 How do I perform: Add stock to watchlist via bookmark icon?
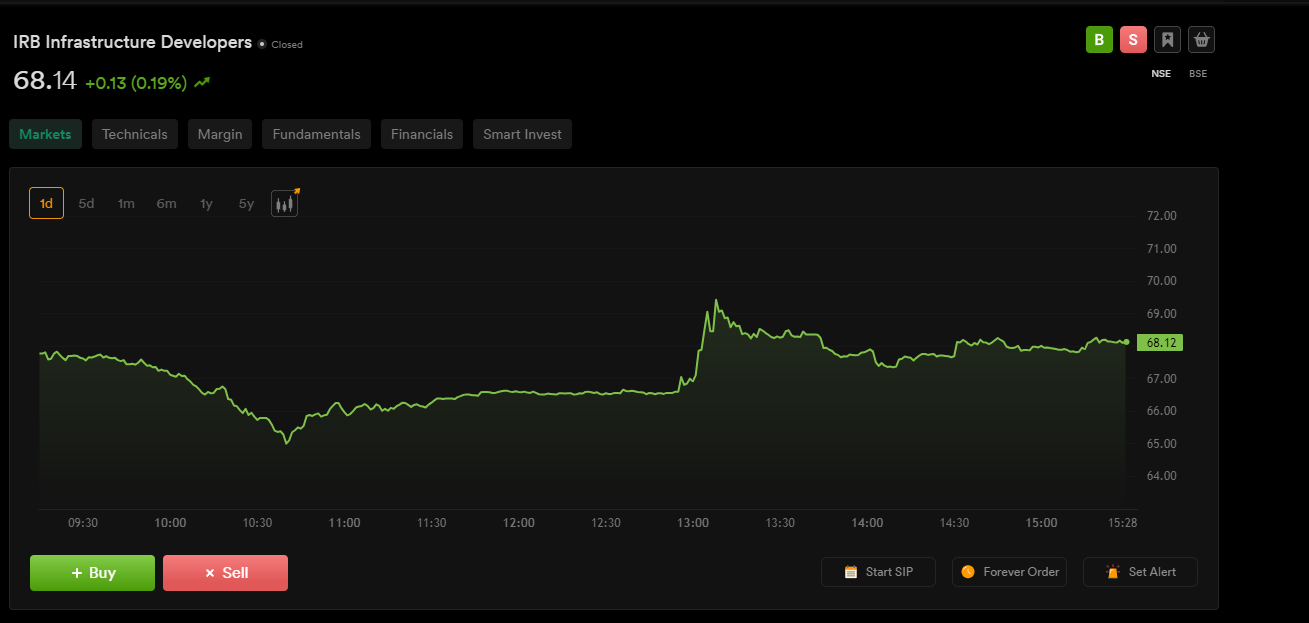pyautogui.click(x=1167, y=40)
